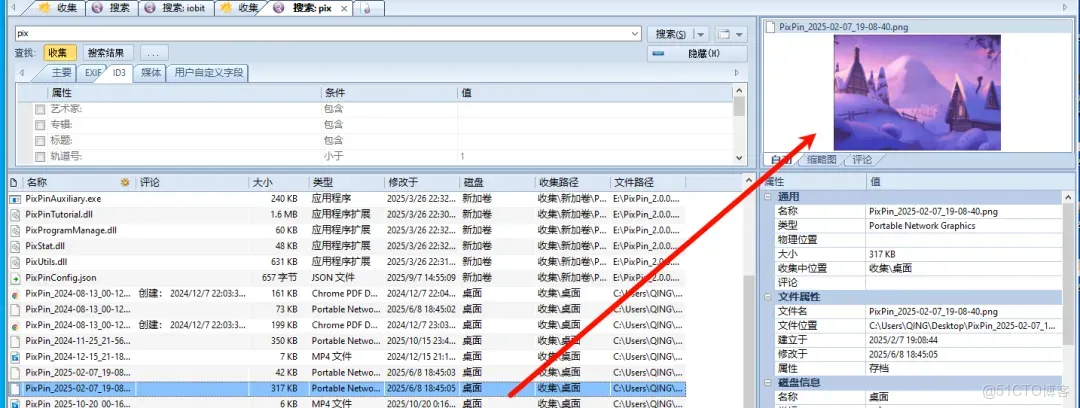
Task: Click the Portable Network Graphics type value
Action: 922,225
